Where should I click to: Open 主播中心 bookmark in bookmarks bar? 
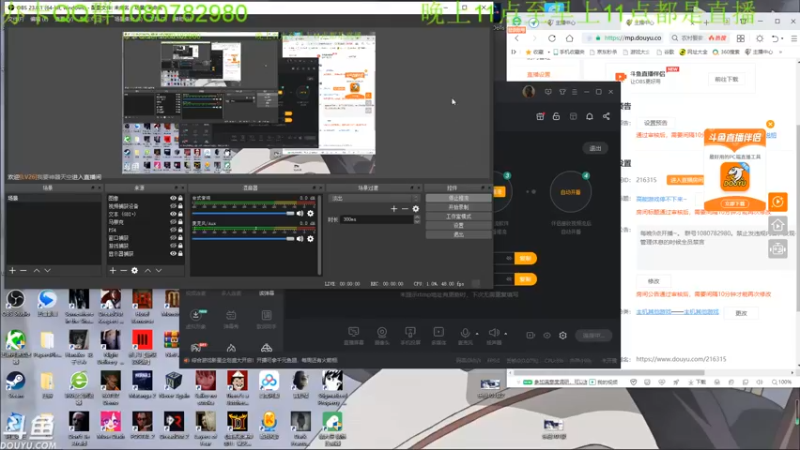point(760,52)
